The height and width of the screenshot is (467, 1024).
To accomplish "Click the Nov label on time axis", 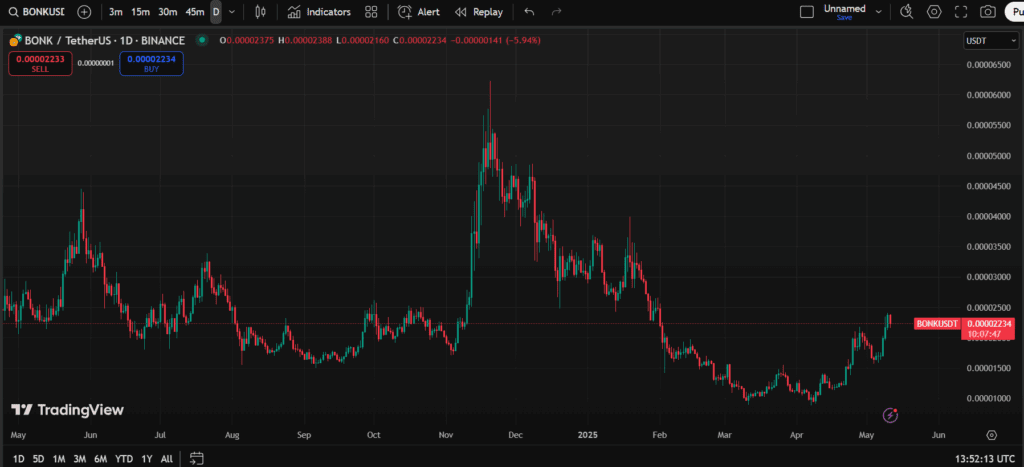I will click(446, 435).
